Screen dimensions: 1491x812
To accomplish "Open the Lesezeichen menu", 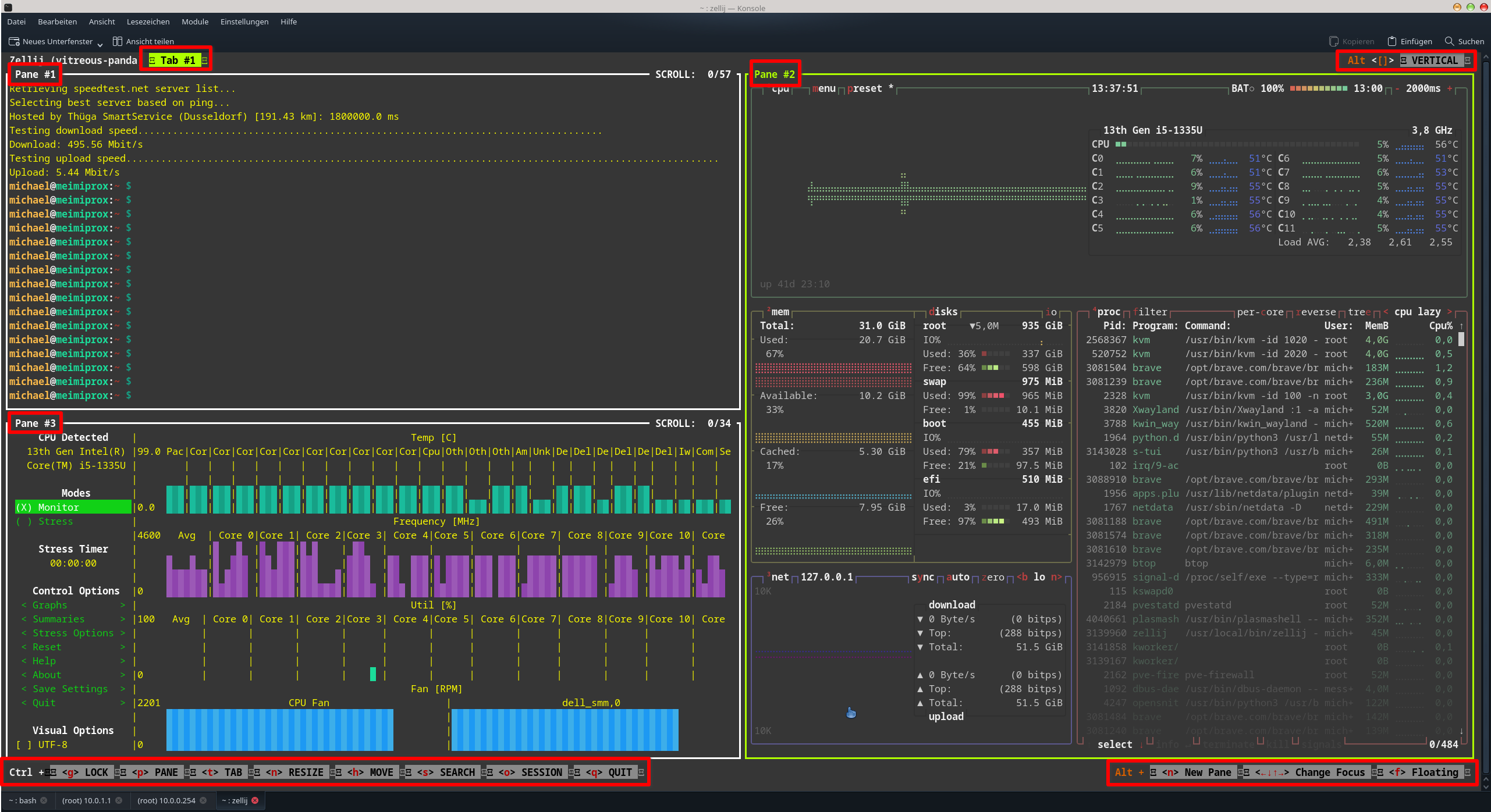I will [x=148, y=22].
